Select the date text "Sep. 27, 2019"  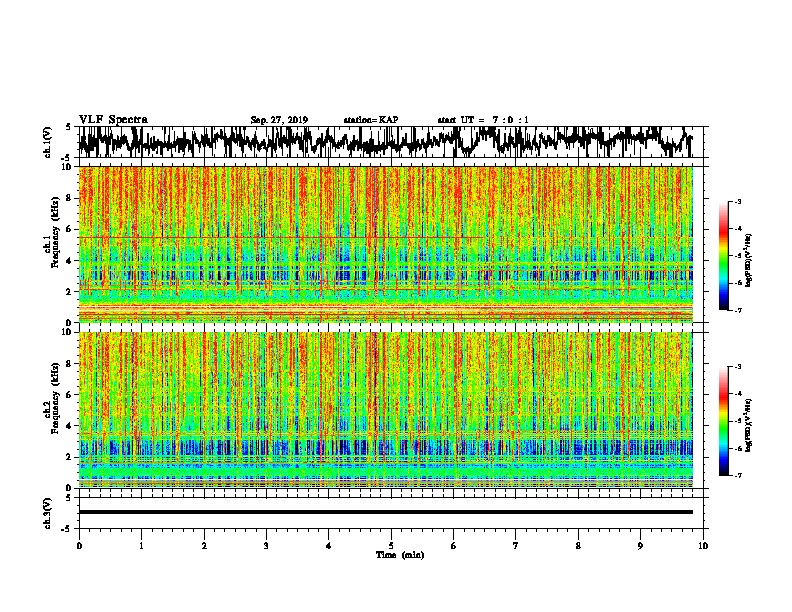279,120
